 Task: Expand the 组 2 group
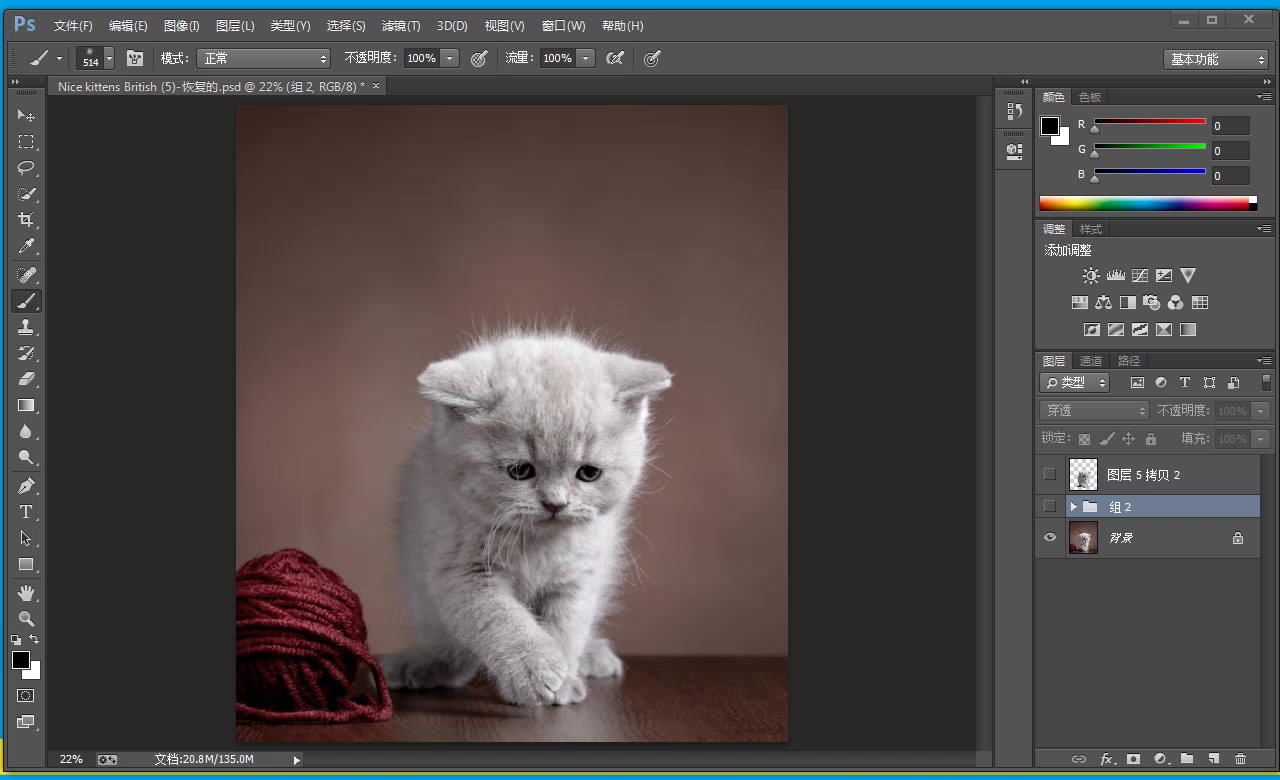tap(1073, 507)
